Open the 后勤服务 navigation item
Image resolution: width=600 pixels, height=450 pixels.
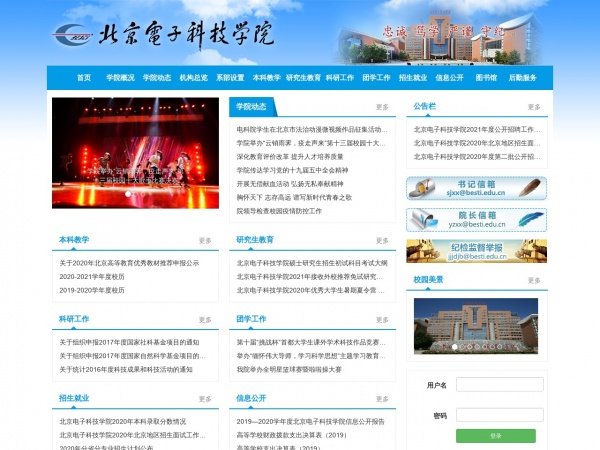pos(522,78)
